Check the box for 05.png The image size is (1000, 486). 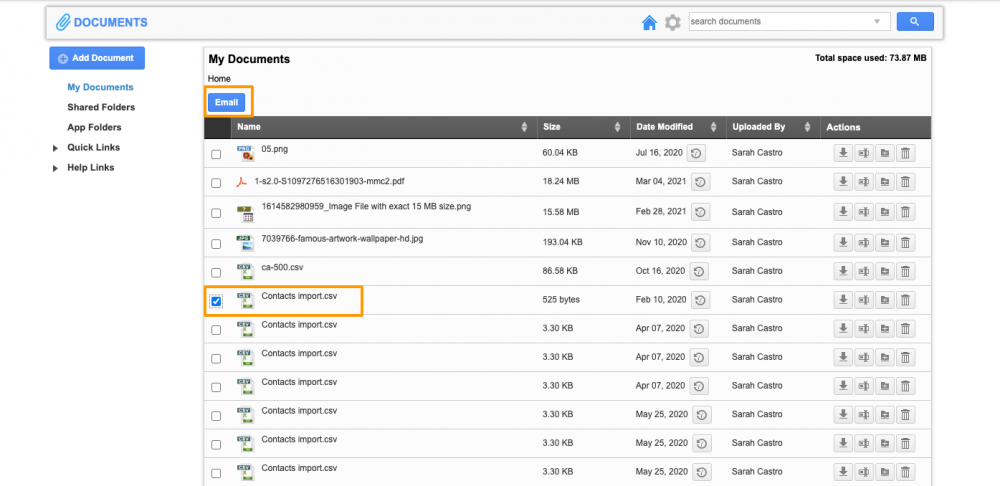click(x=216, y=154)
